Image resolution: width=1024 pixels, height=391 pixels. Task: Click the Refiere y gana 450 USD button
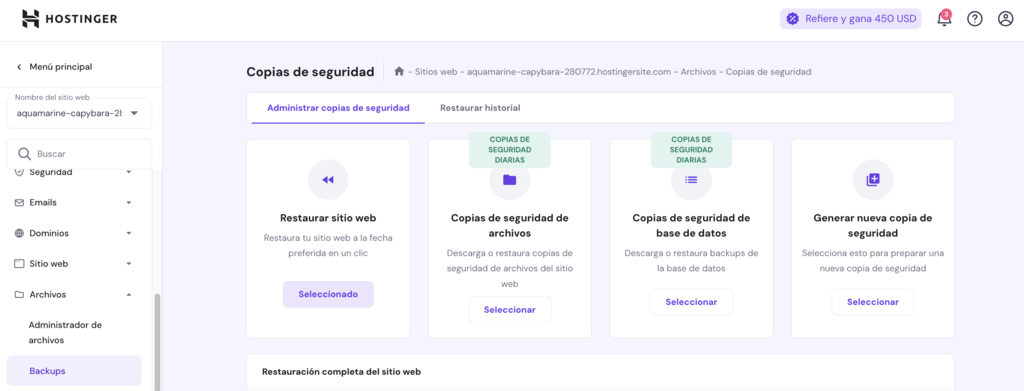tap(850, 19)
